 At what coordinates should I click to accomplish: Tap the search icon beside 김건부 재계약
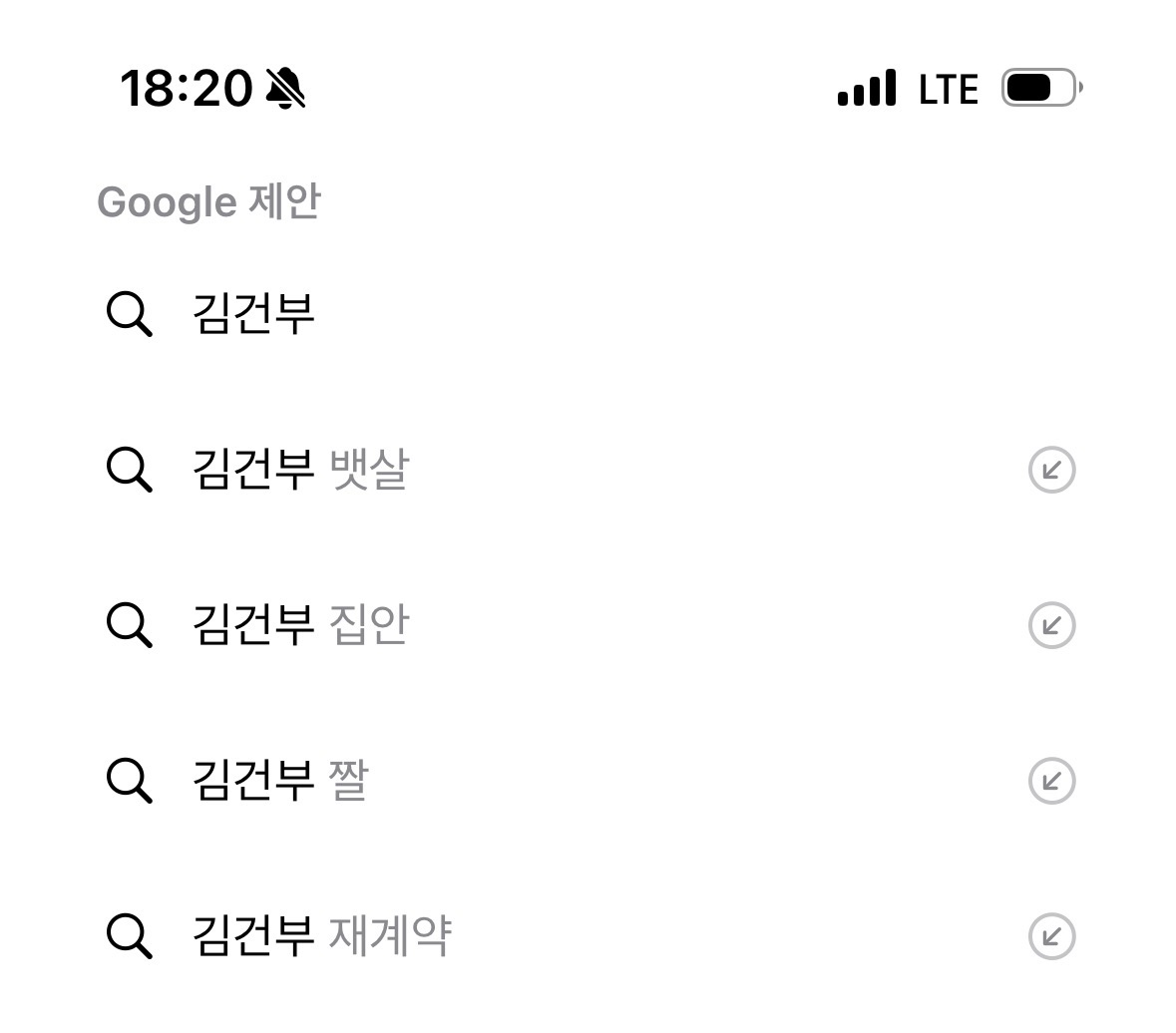tap(129, 936)
